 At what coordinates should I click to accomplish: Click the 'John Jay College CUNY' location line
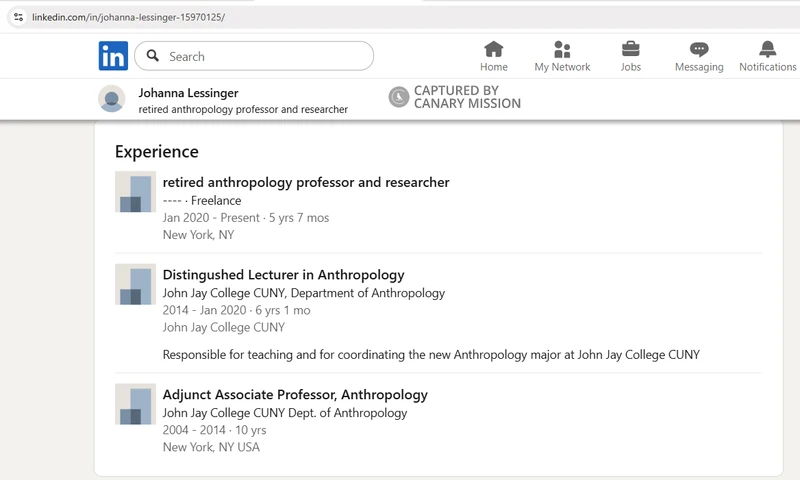point(224,327)
